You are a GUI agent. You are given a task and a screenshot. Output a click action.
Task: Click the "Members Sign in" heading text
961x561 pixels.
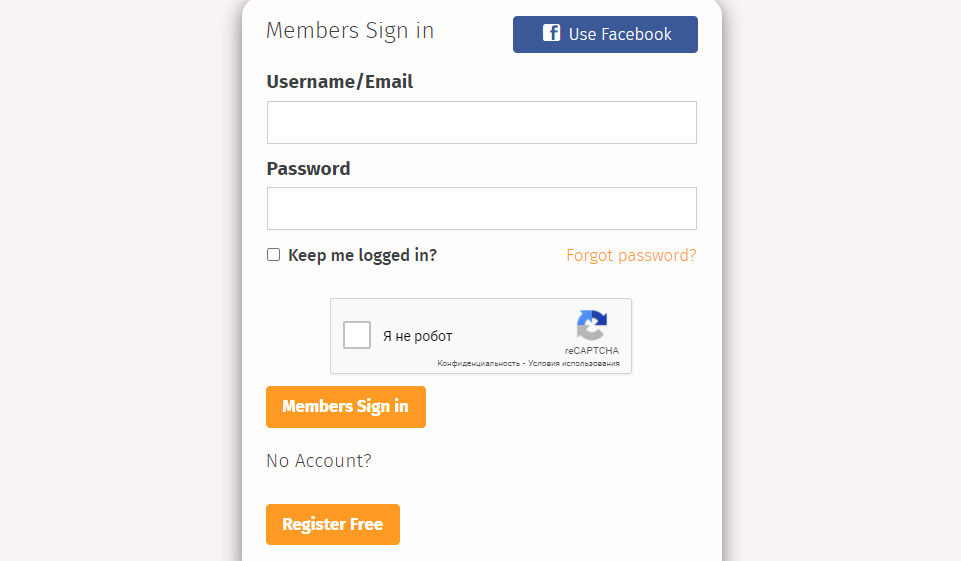click(350, 31)
